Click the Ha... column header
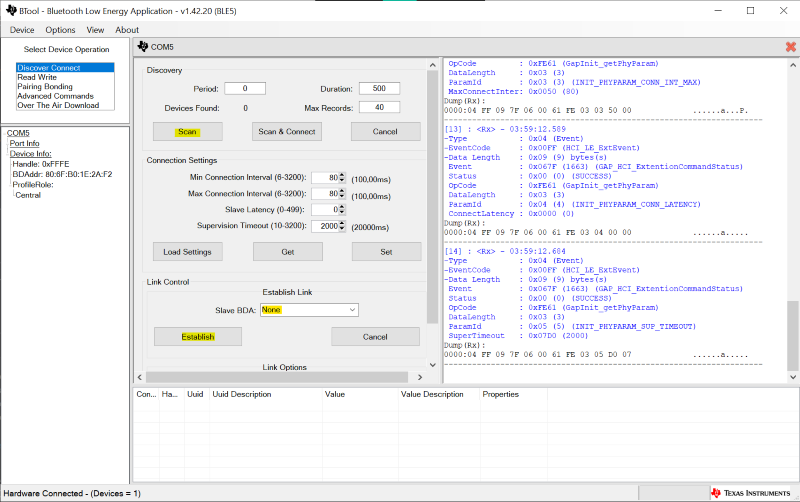The width and height of the screenshot is (800, 502). [x=171, y=394]
